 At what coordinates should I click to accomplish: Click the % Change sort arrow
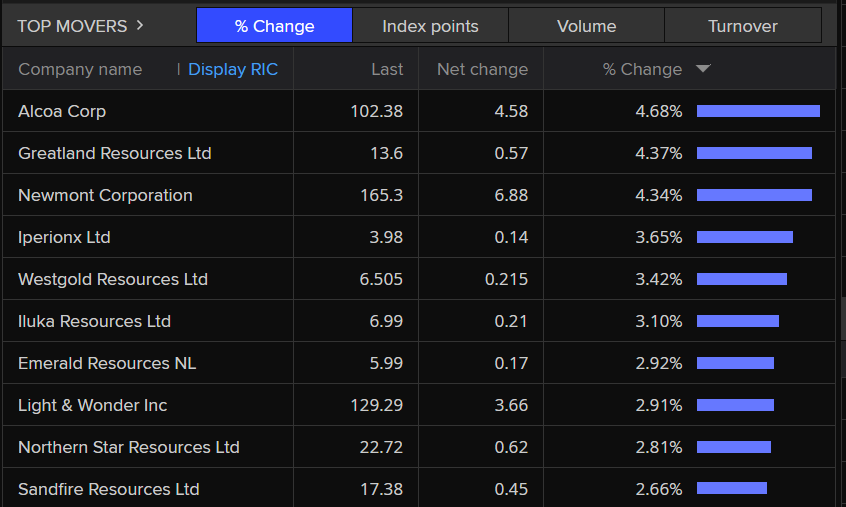click(703, 68)
